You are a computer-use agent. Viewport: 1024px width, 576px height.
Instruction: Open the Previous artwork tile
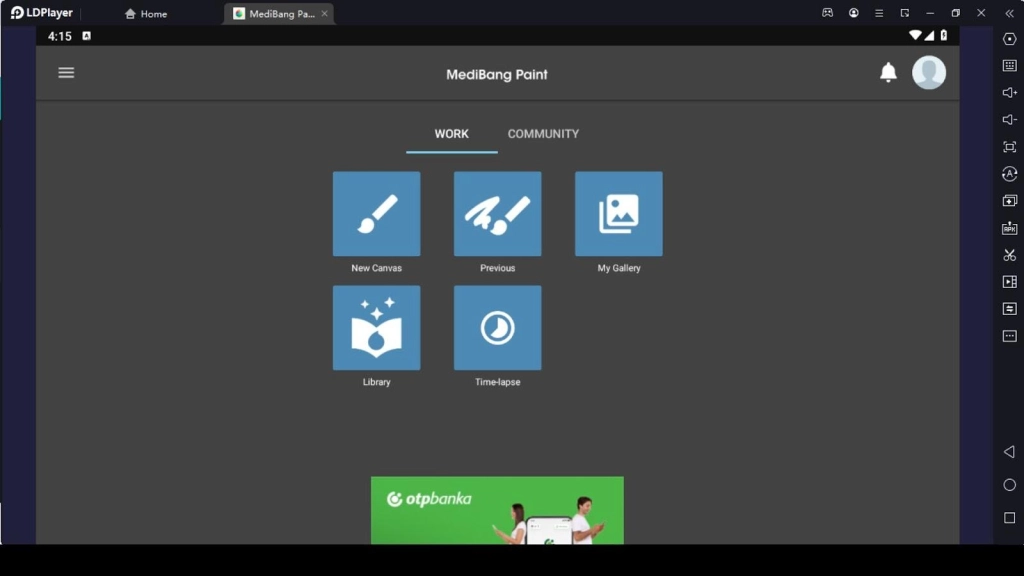[498, 214]
